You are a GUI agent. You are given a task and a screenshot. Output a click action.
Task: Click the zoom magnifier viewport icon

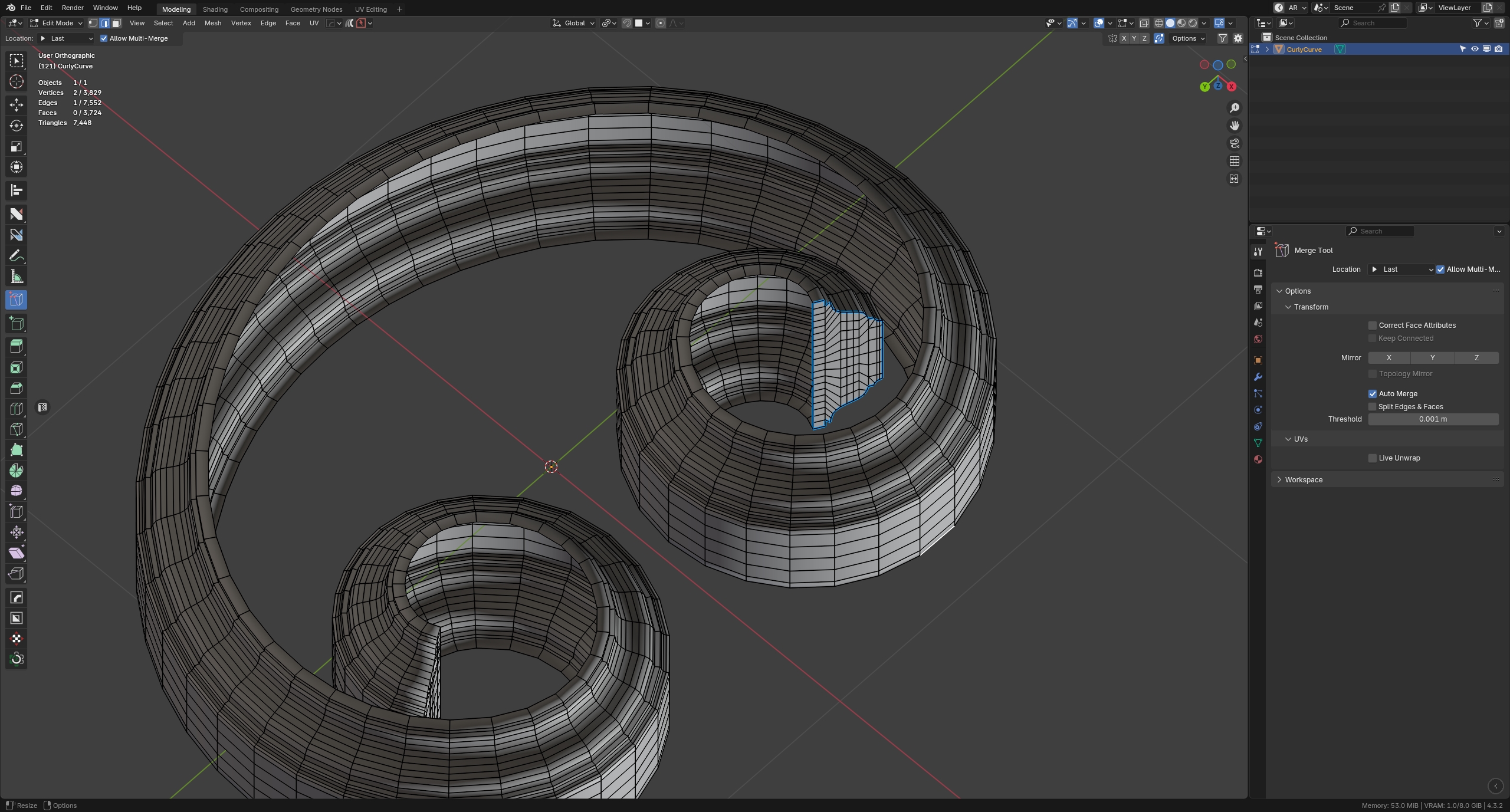[x=1234, y=108]
